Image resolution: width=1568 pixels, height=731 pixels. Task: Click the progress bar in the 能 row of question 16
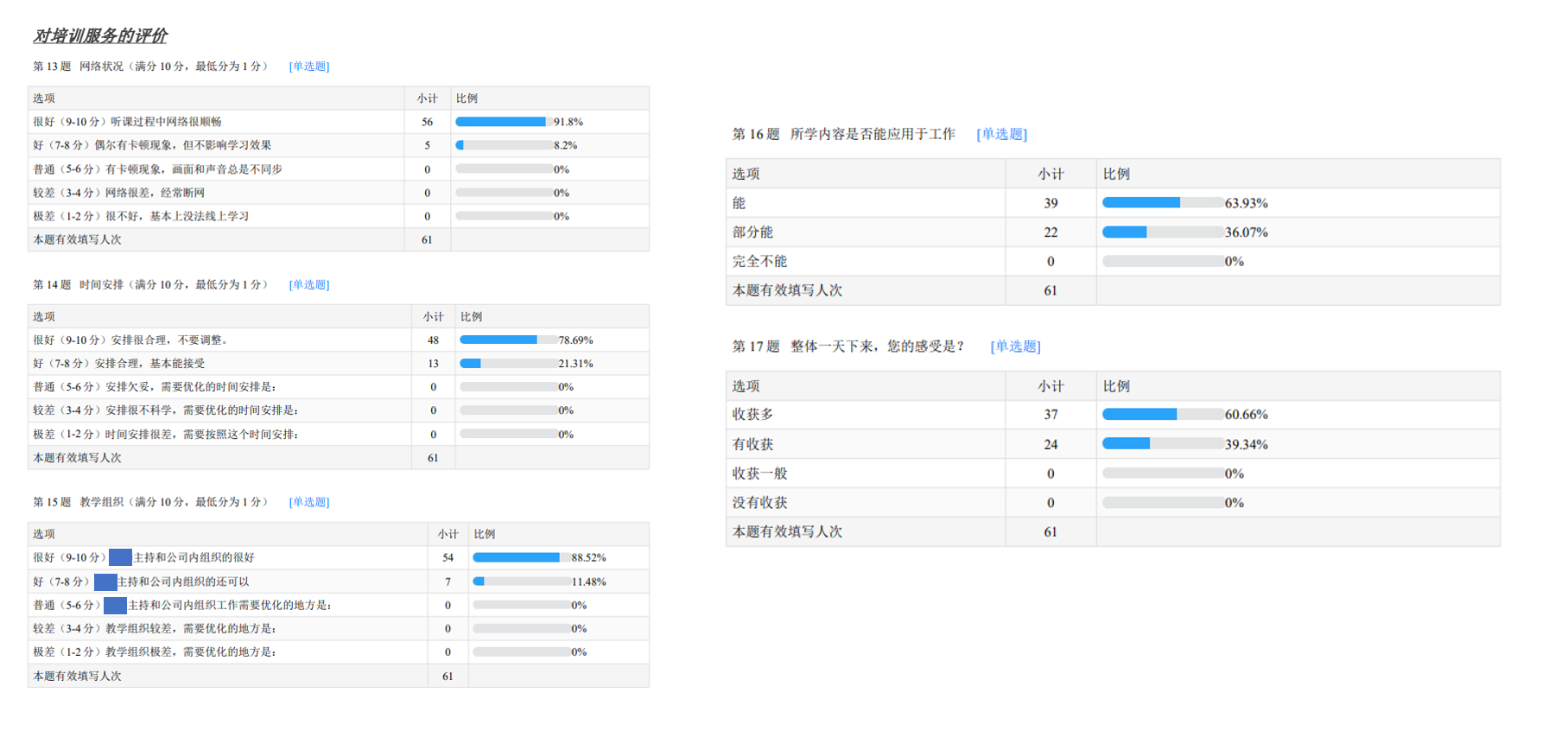coord(1163,202)
